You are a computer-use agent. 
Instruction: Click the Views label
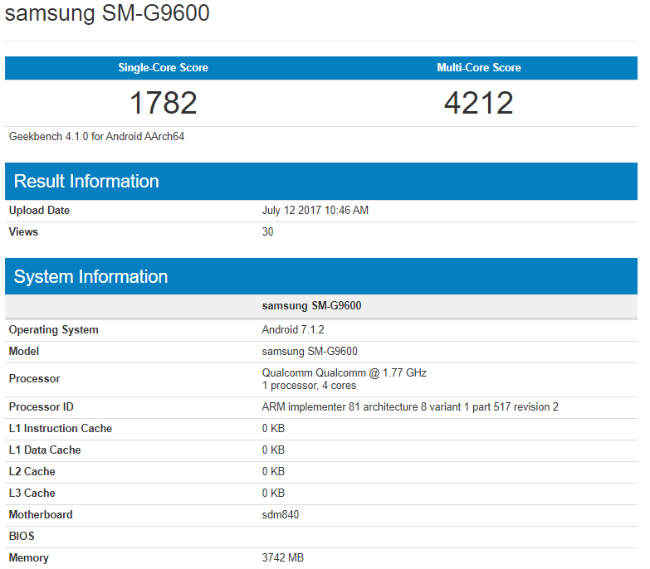23,232
